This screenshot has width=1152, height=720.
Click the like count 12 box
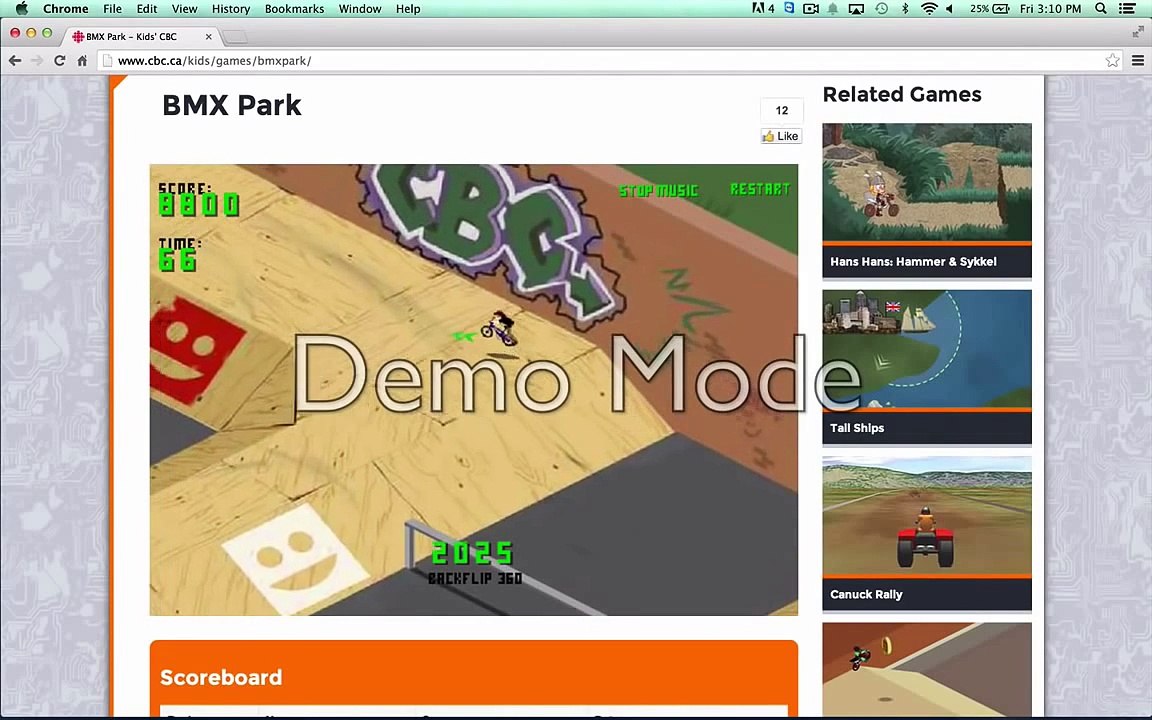coord(782,110)
